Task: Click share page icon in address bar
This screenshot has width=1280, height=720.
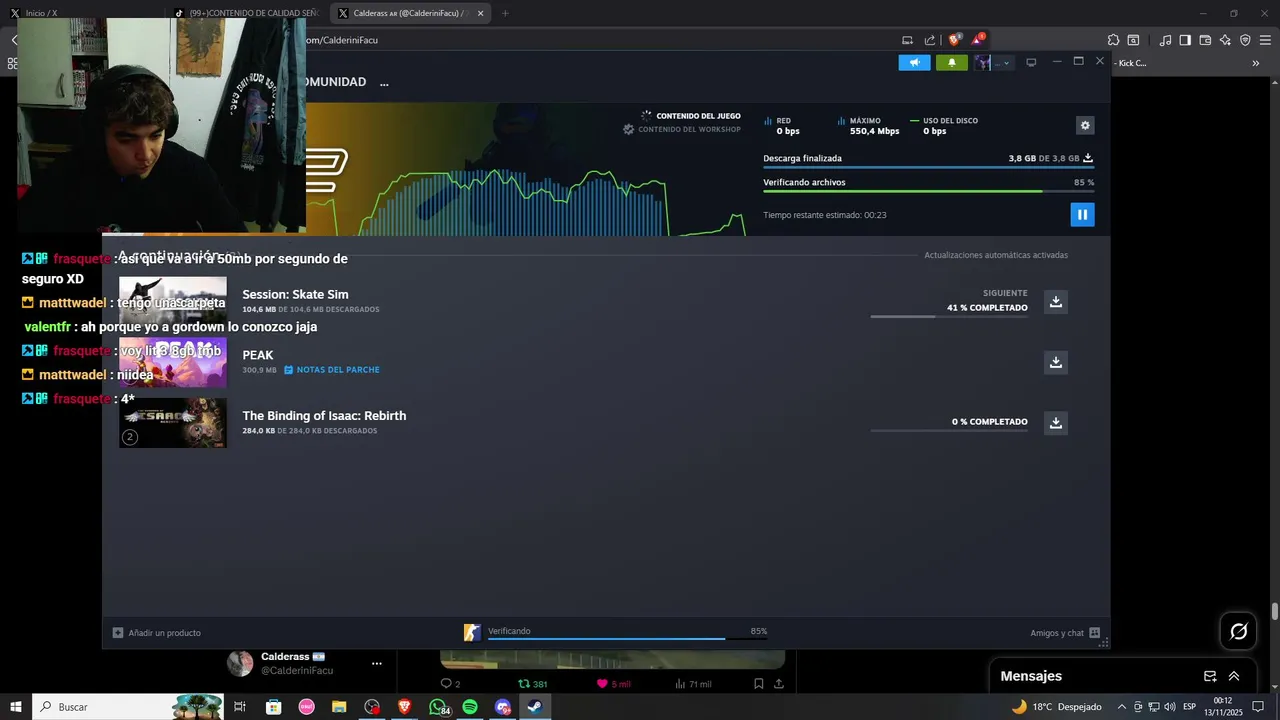Action: 930,40
